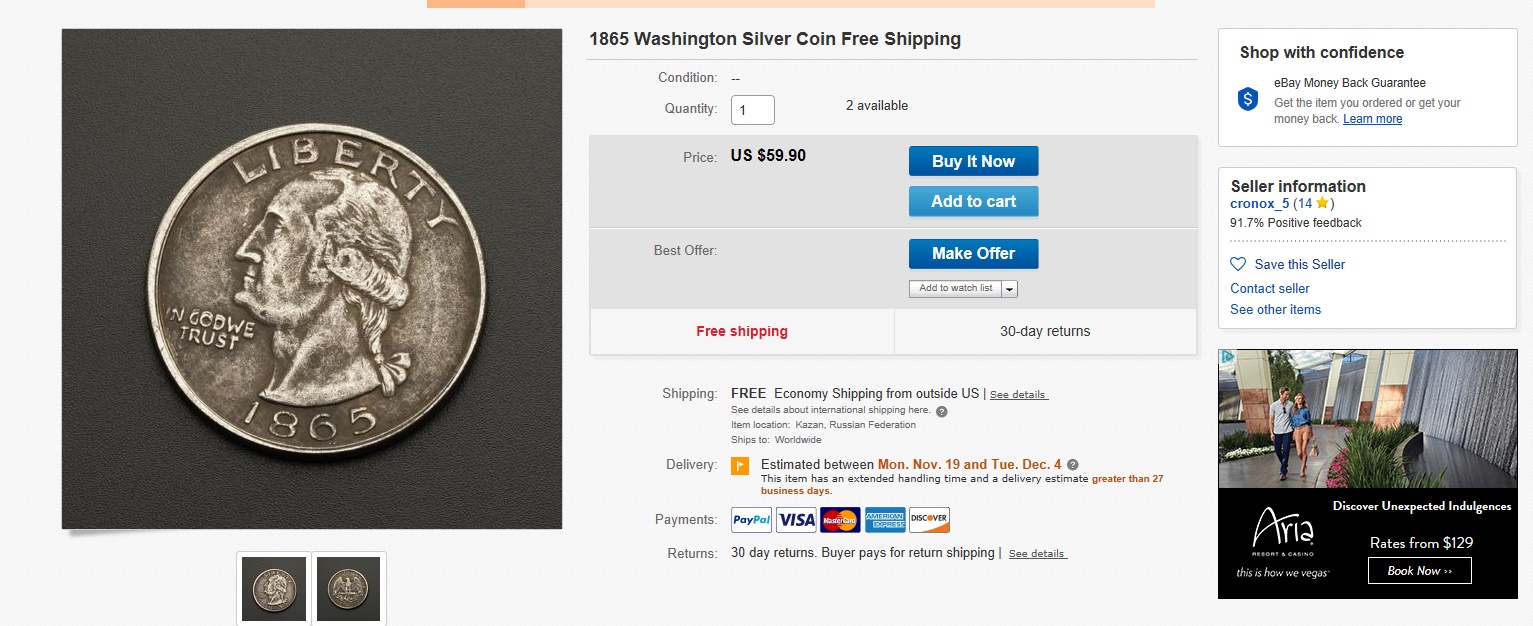The image size is (1533, 626).
Task: Click the eBay Money Back Guarantee shield icon
Action: [x=1247, y=99]
